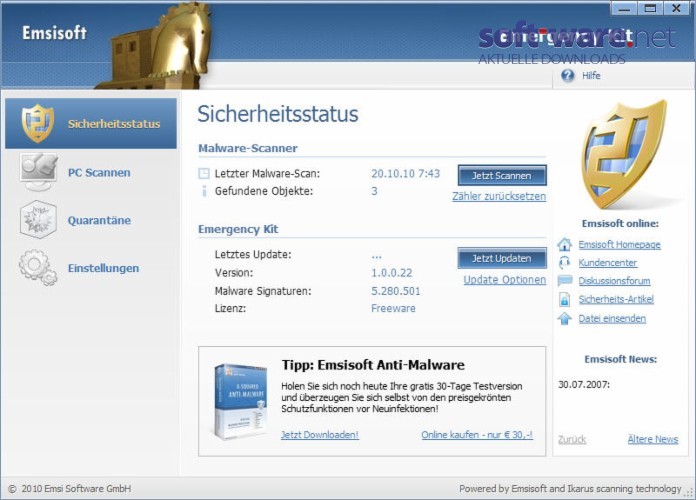Follow the Jetzt Downloaden! link
Screen dimensions: 696x500
(x=320, y=435)
